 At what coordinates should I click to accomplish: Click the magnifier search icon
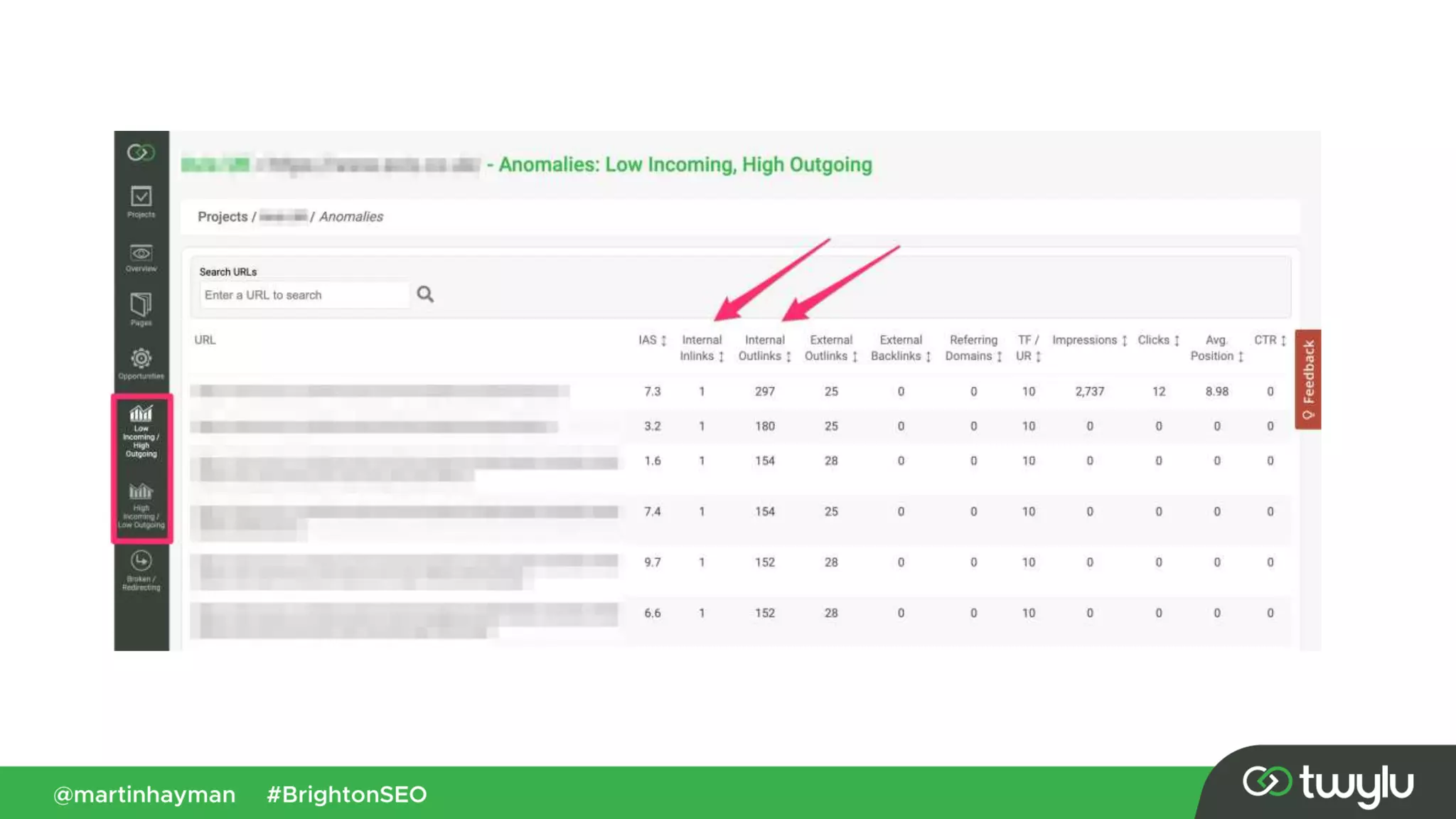pyautogui.click(x=425, y=294)
